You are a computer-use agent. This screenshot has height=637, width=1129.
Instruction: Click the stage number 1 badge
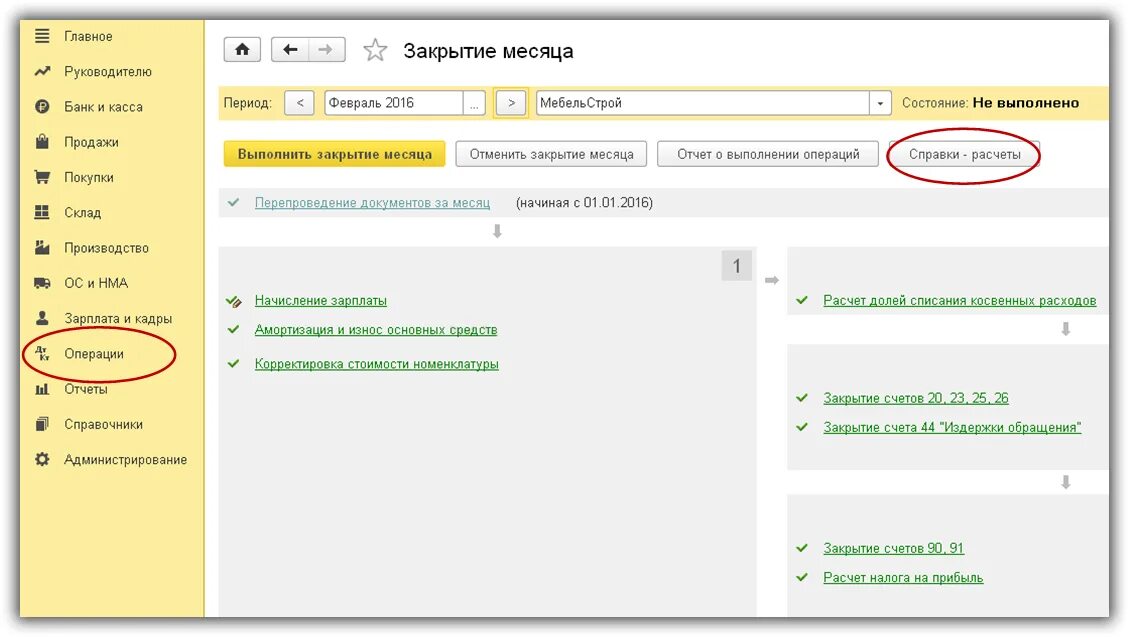point(737,266)
